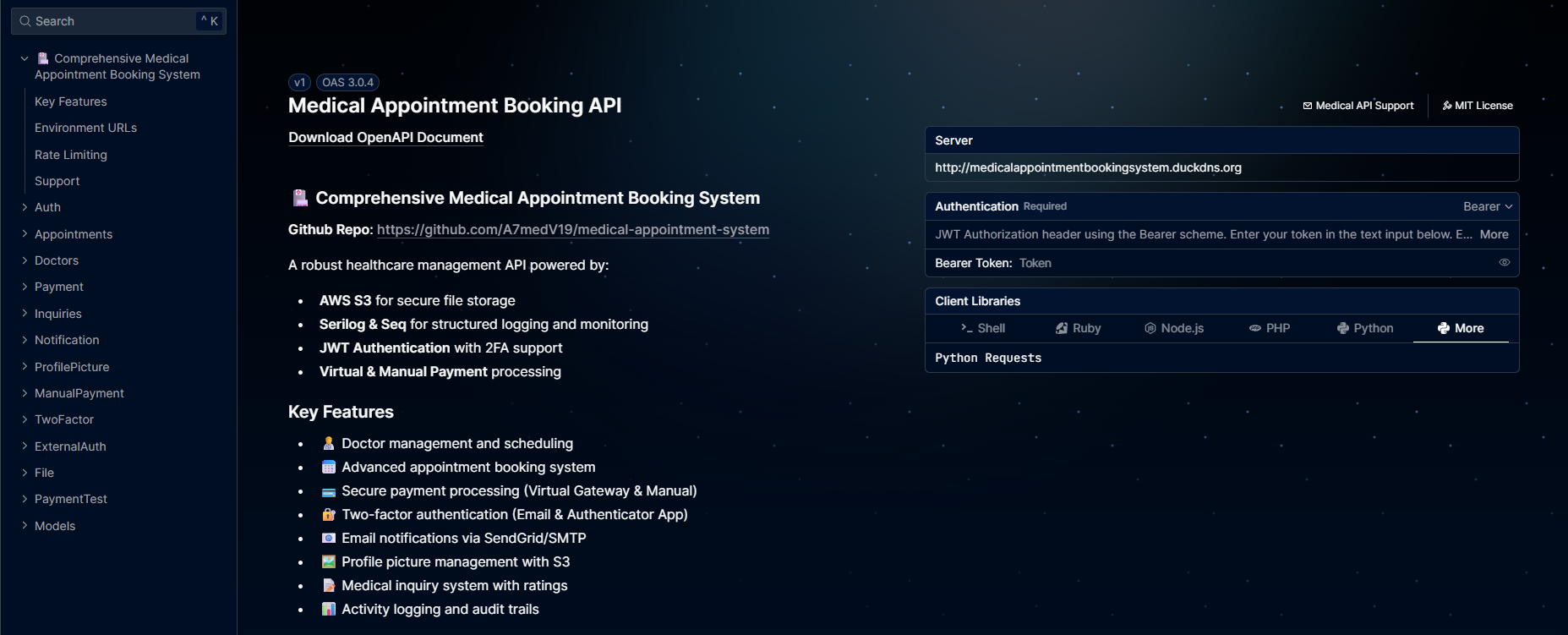Switch to the More client libraries tab
Screen dimensions: 1568x635
point(1461,328)
